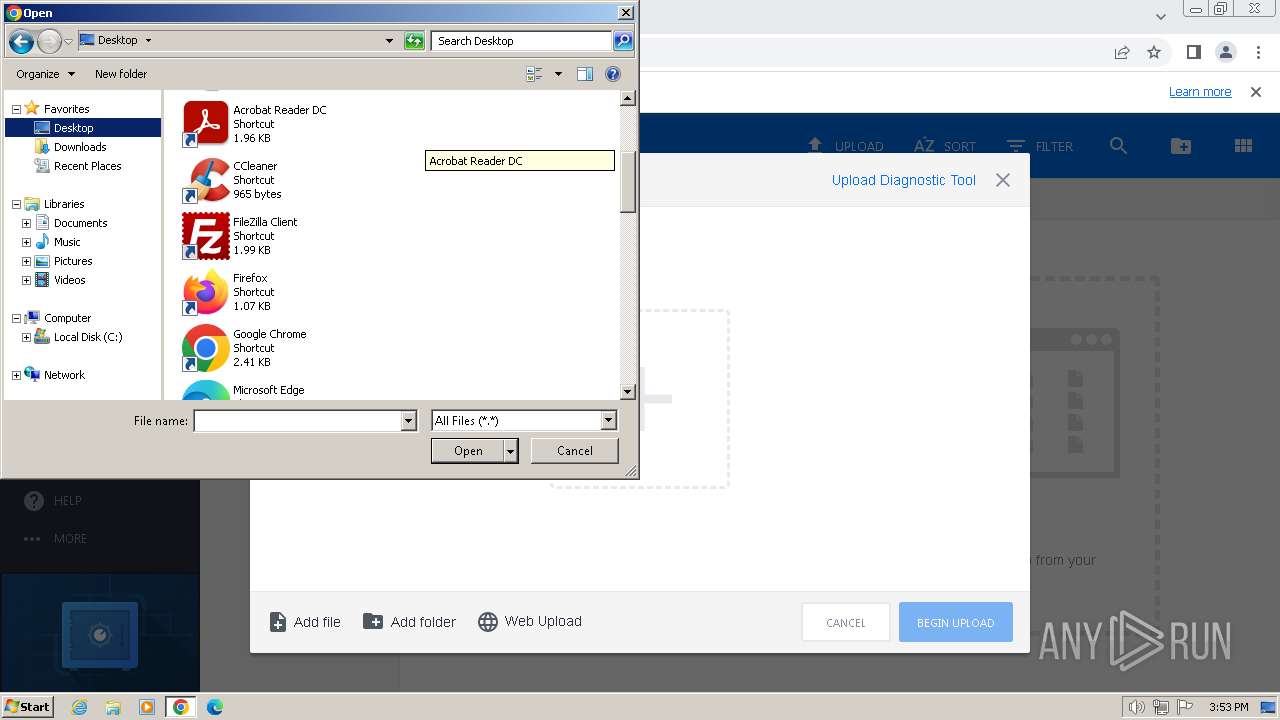Click the Add file icon
This screenshot has height=720, width=1280.
(x=278, y=622)
